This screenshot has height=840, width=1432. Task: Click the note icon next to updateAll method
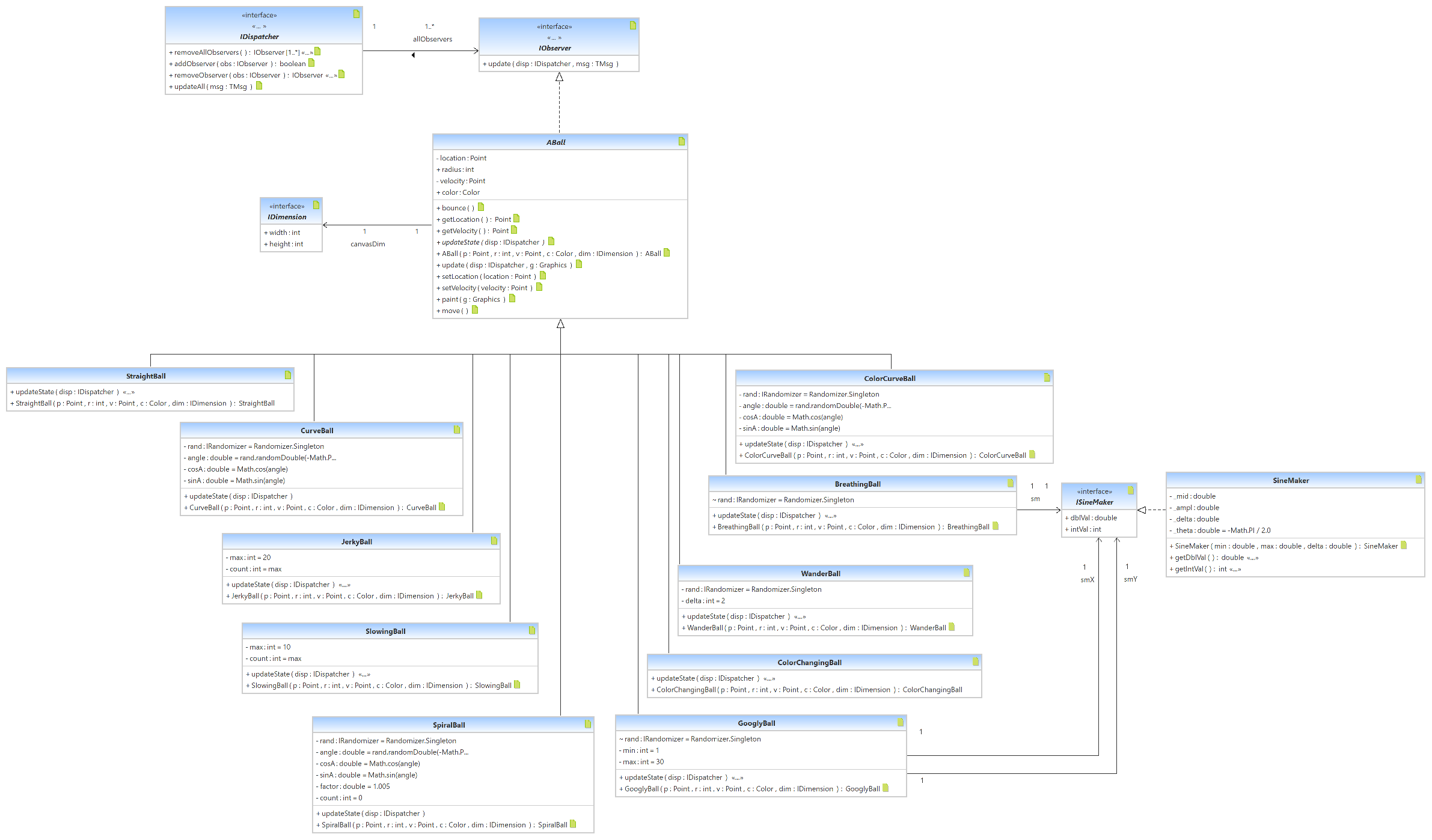click(x=259, y=86)
